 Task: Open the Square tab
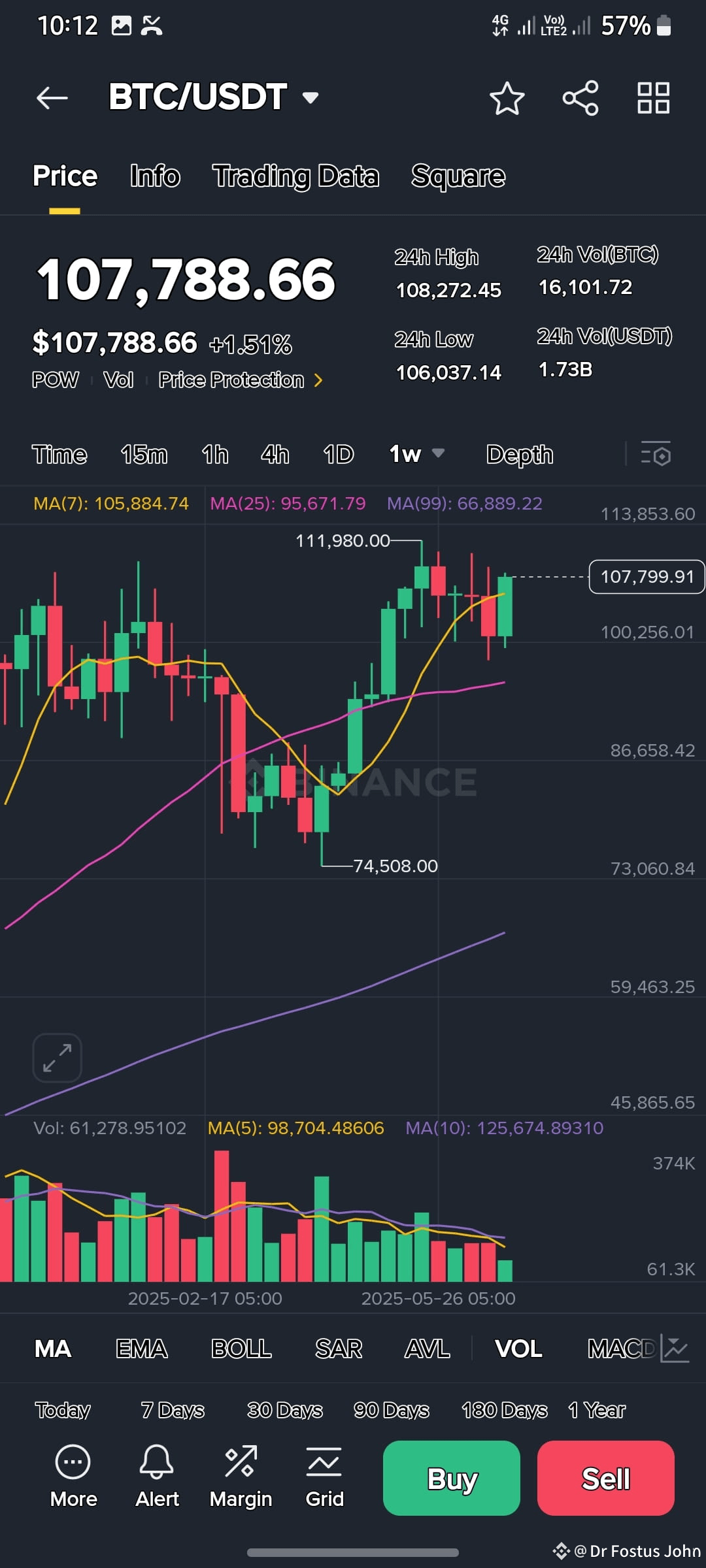tap(458, 176)
